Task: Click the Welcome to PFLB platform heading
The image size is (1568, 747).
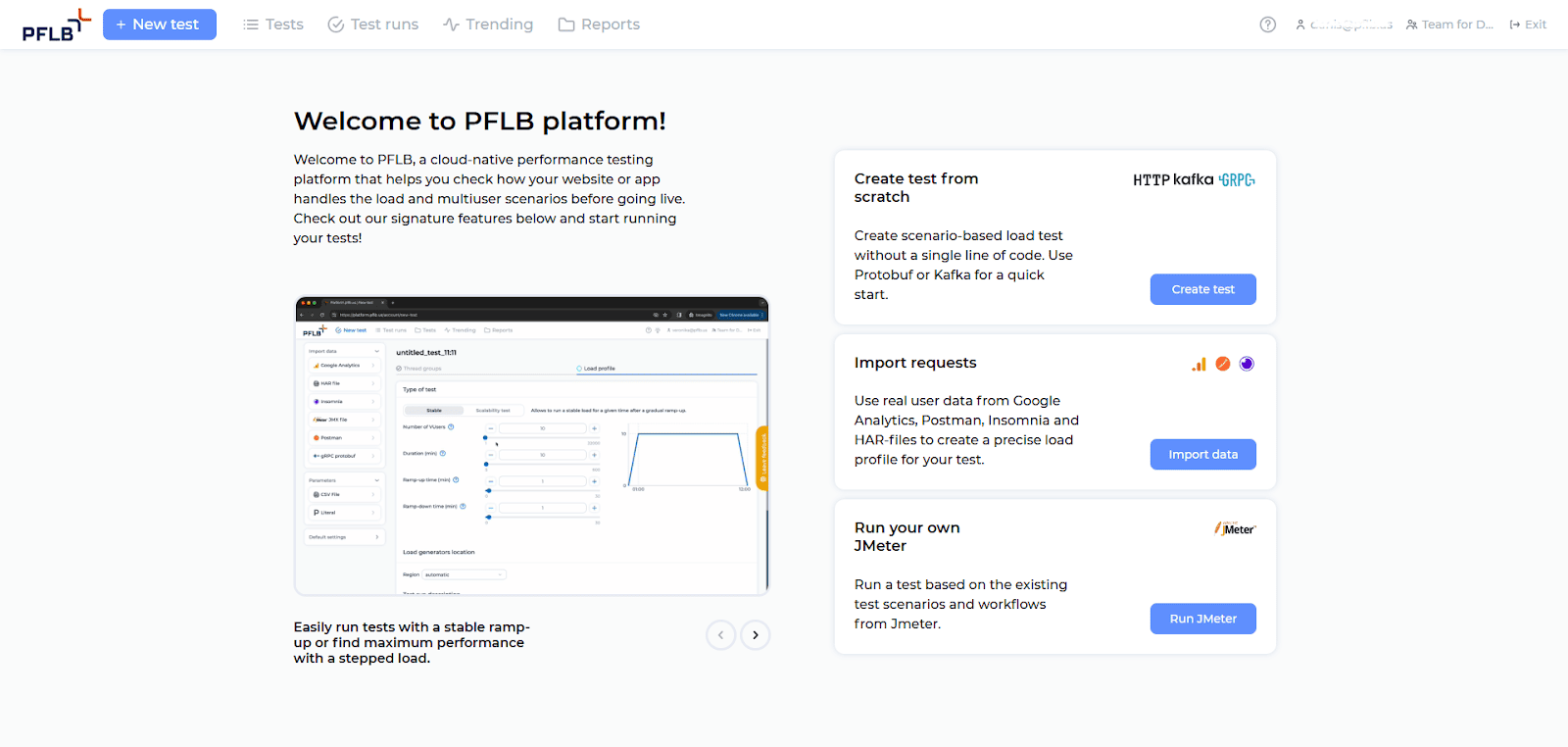Action: [x=480, y=121]
